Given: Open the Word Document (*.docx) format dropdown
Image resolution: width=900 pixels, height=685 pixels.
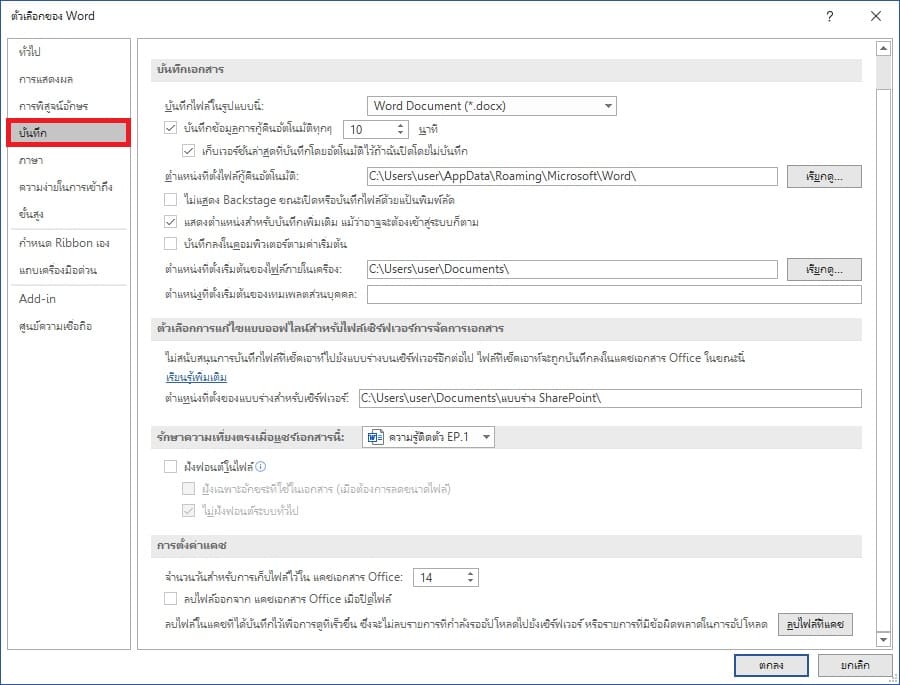Looking at the screenshot, I should [491, 106].
